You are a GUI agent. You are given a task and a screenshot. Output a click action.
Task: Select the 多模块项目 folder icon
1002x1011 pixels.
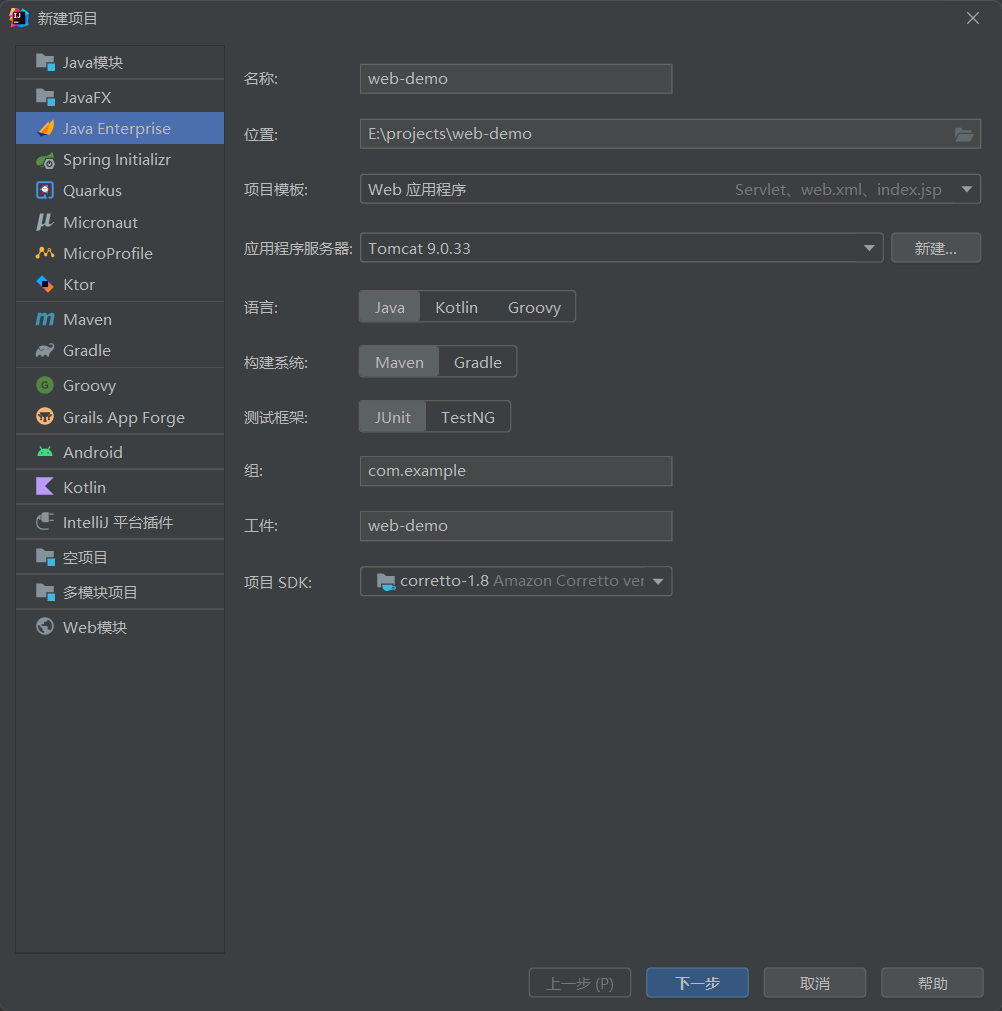45,592
